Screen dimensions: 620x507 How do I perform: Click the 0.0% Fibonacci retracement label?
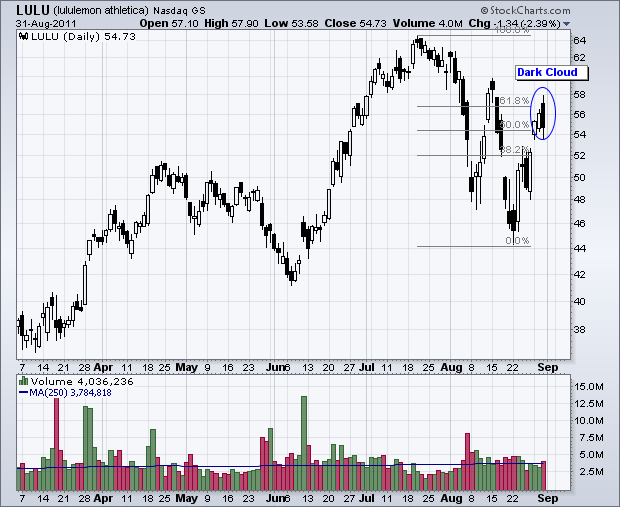[x=517, y=240]
